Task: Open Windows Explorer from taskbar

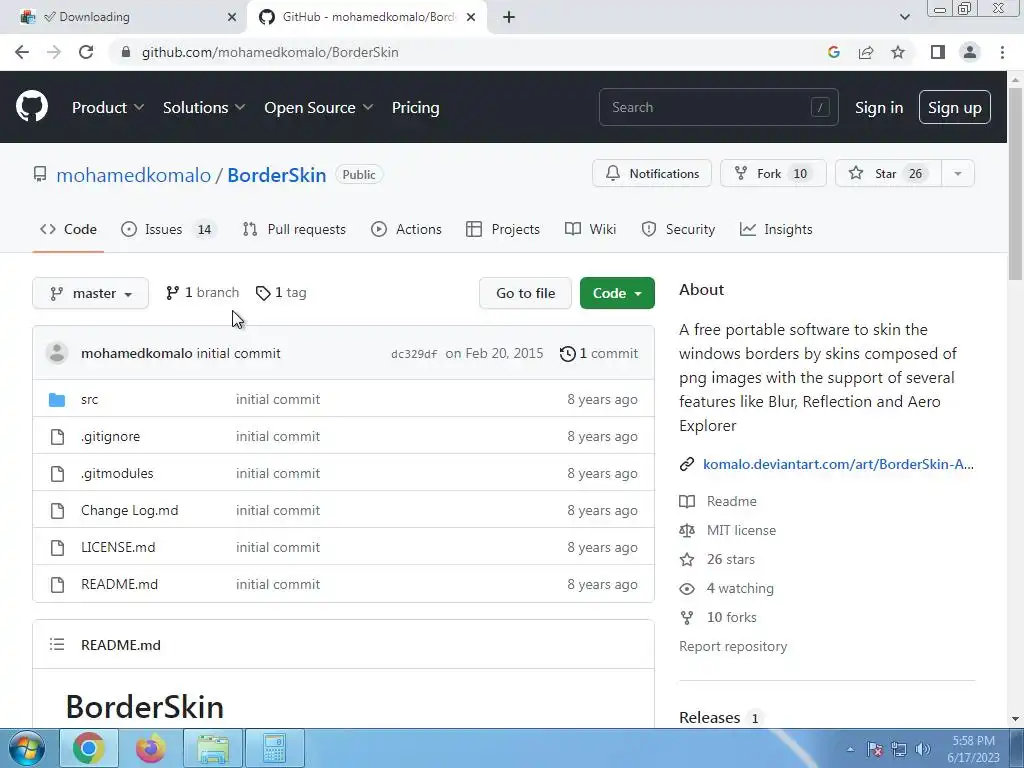Action: (x=213, y=748)
